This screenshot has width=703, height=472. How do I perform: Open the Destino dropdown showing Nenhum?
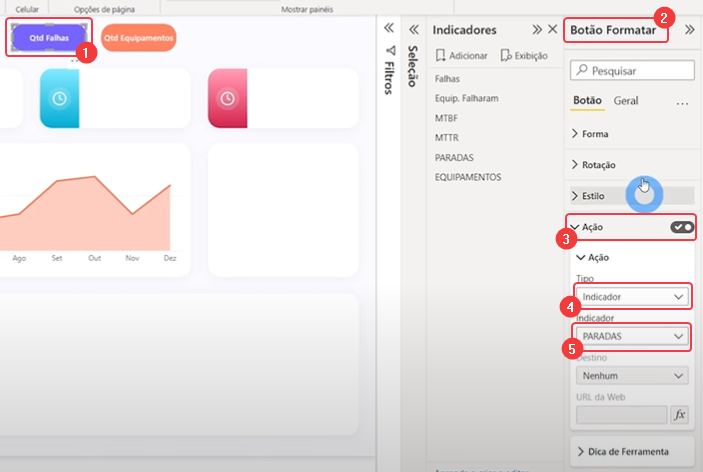[x=632, y=376]
